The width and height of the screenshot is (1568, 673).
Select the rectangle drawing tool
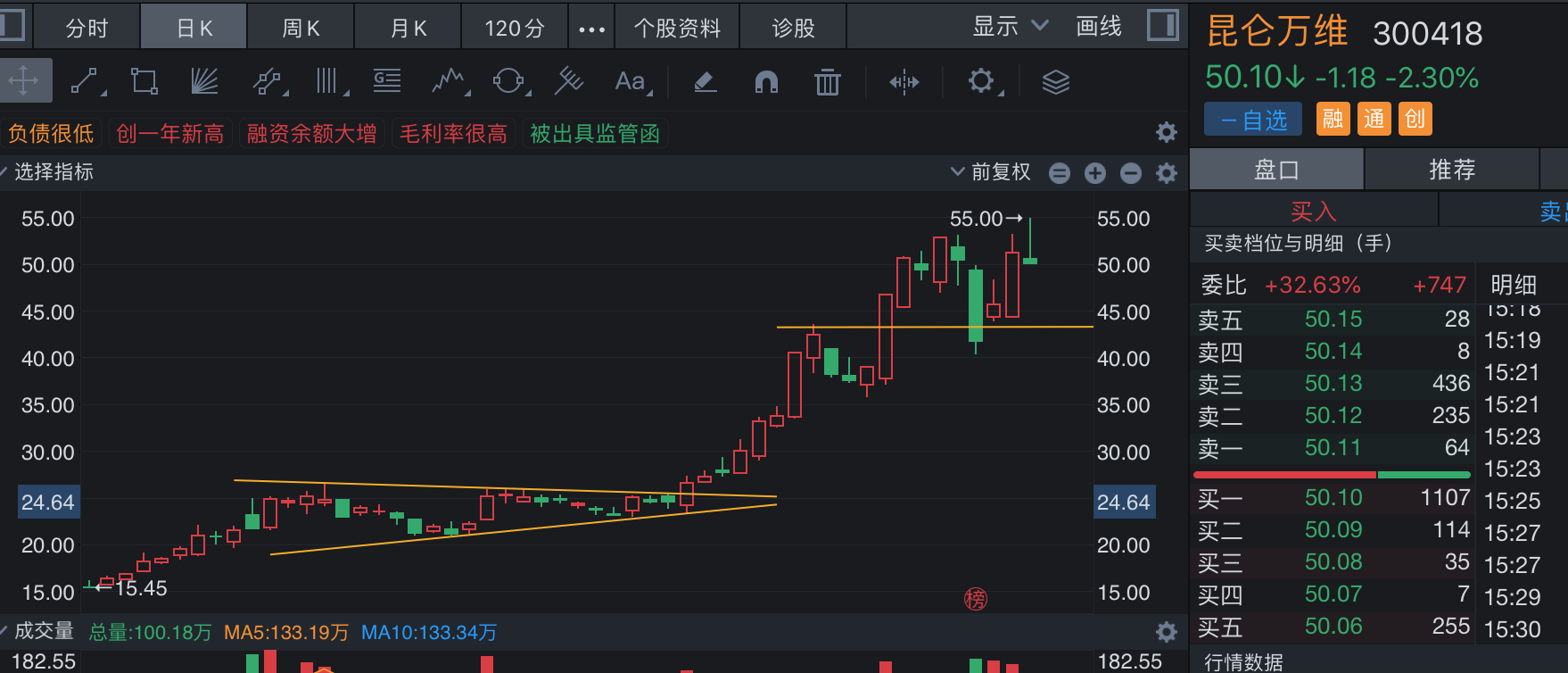pyautogui.click(x=144, y=82)
